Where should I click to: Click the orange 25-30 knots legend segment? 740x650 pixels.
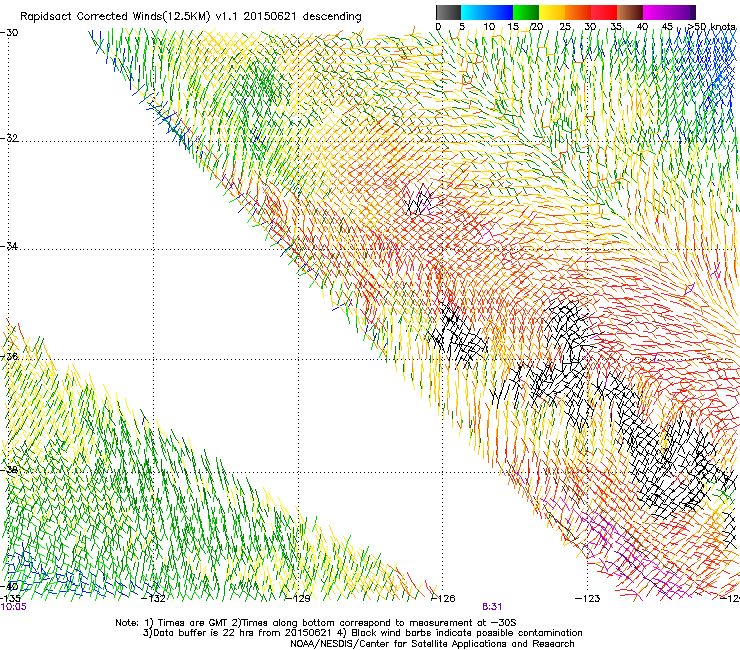point(578,12)
